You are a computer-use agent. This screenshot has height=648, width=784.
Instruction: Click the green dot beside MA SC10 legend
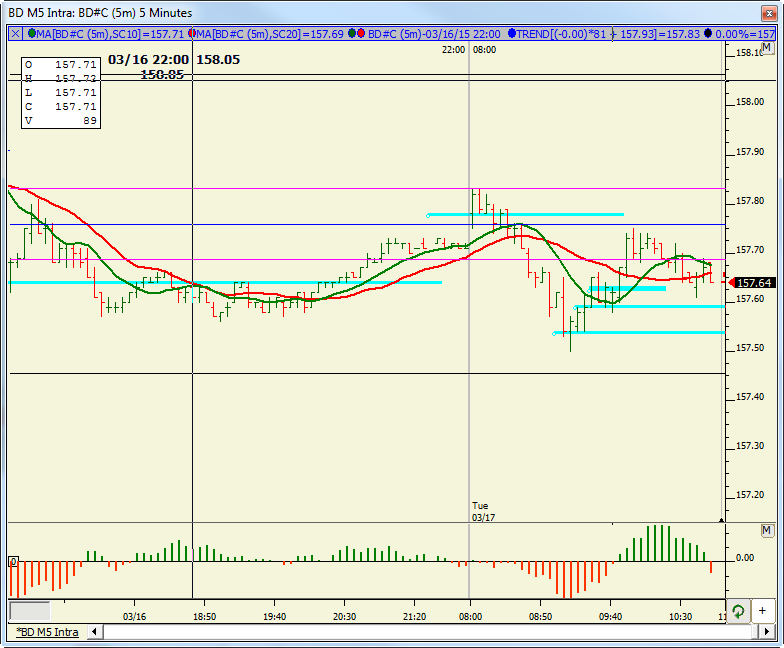click(32, 34)
